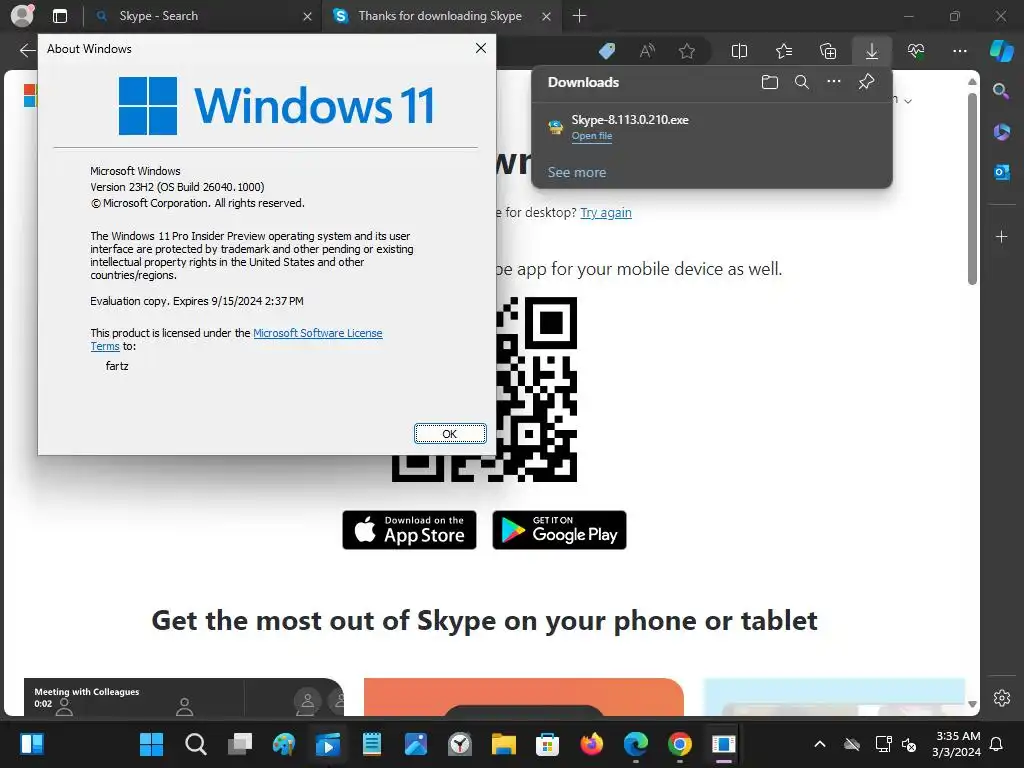Click the scrollbar down arrow

[x=972, y=704]
